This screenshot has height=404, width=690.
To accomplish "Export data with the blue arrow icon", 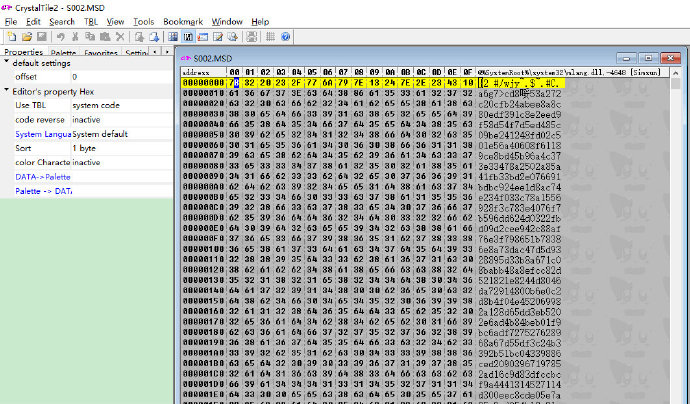I will pyautogui.click(x=154, y=37).
